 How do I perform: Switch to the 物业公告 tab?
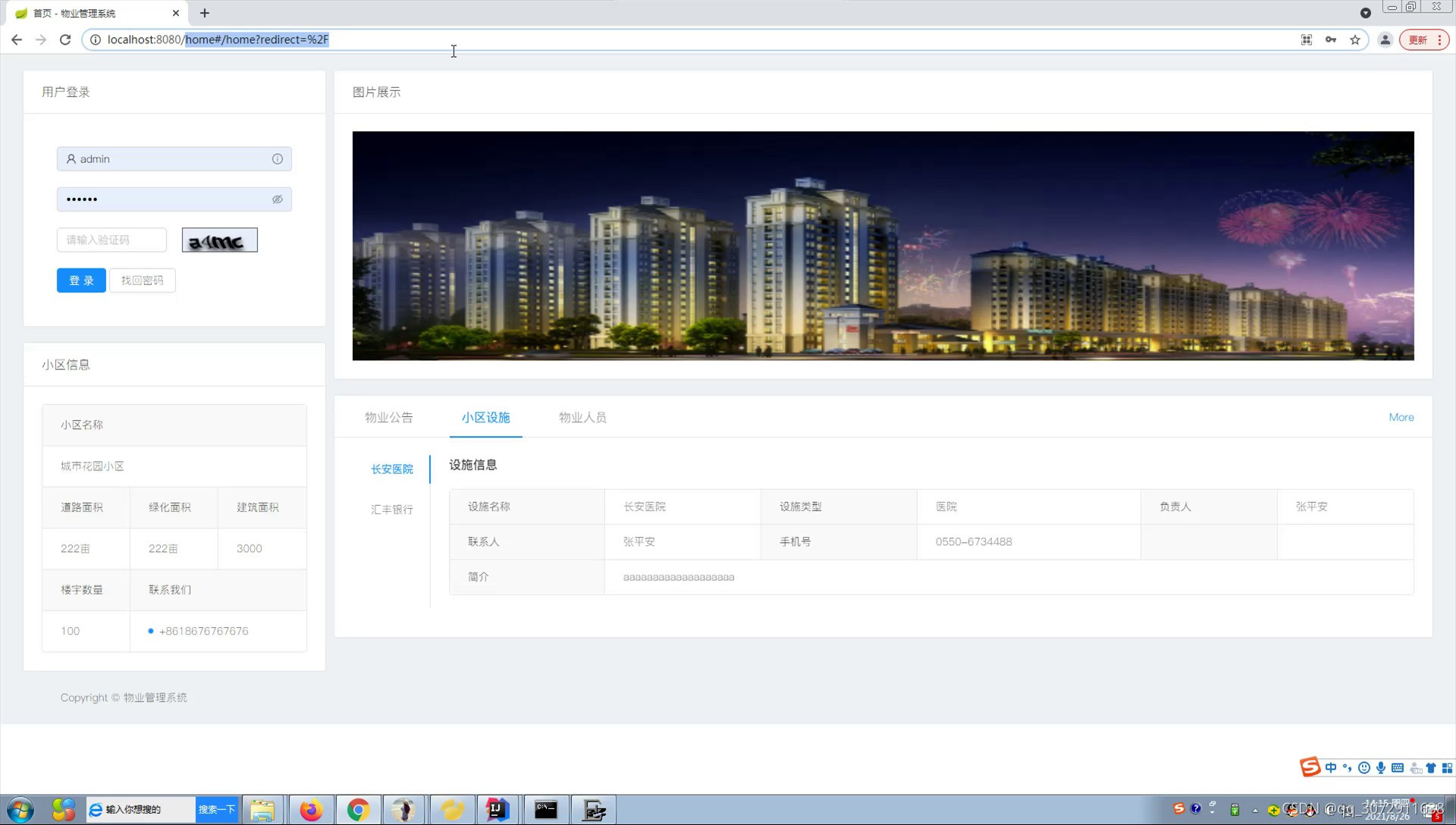click(388, 417)
